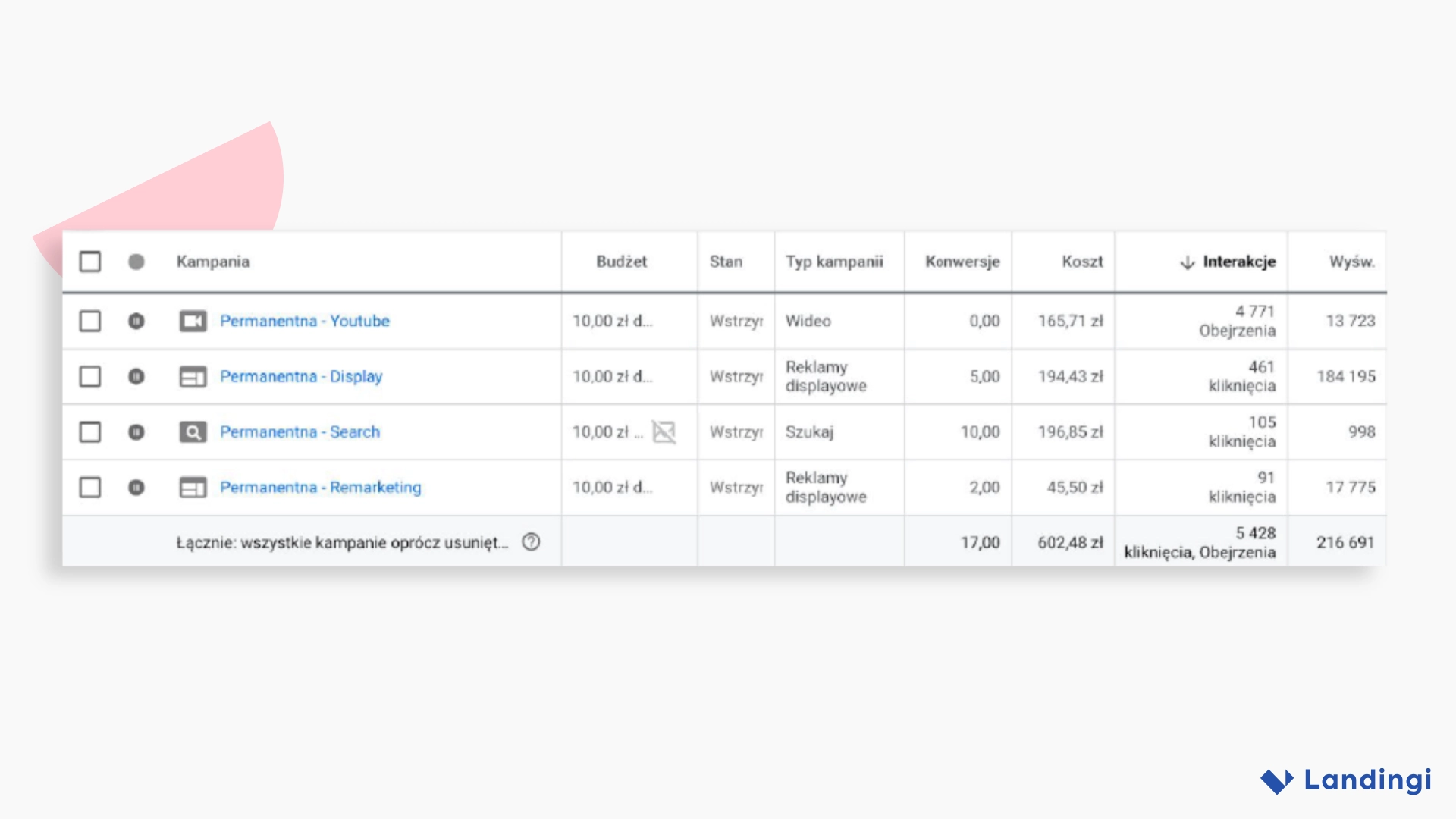Click the Koszt column header
The image size is (1456, 819).
pos(1082,262)
